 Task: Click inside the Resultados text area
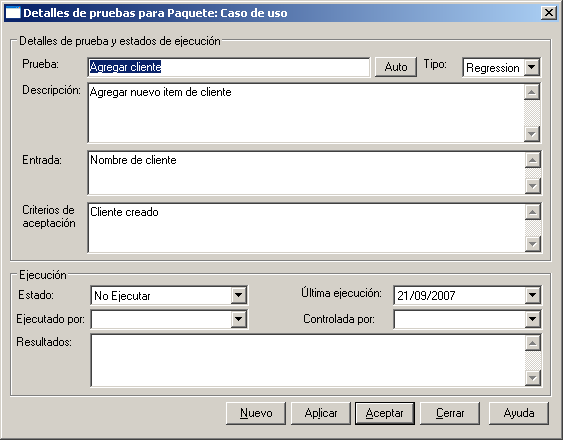click(x=307, y=360)
